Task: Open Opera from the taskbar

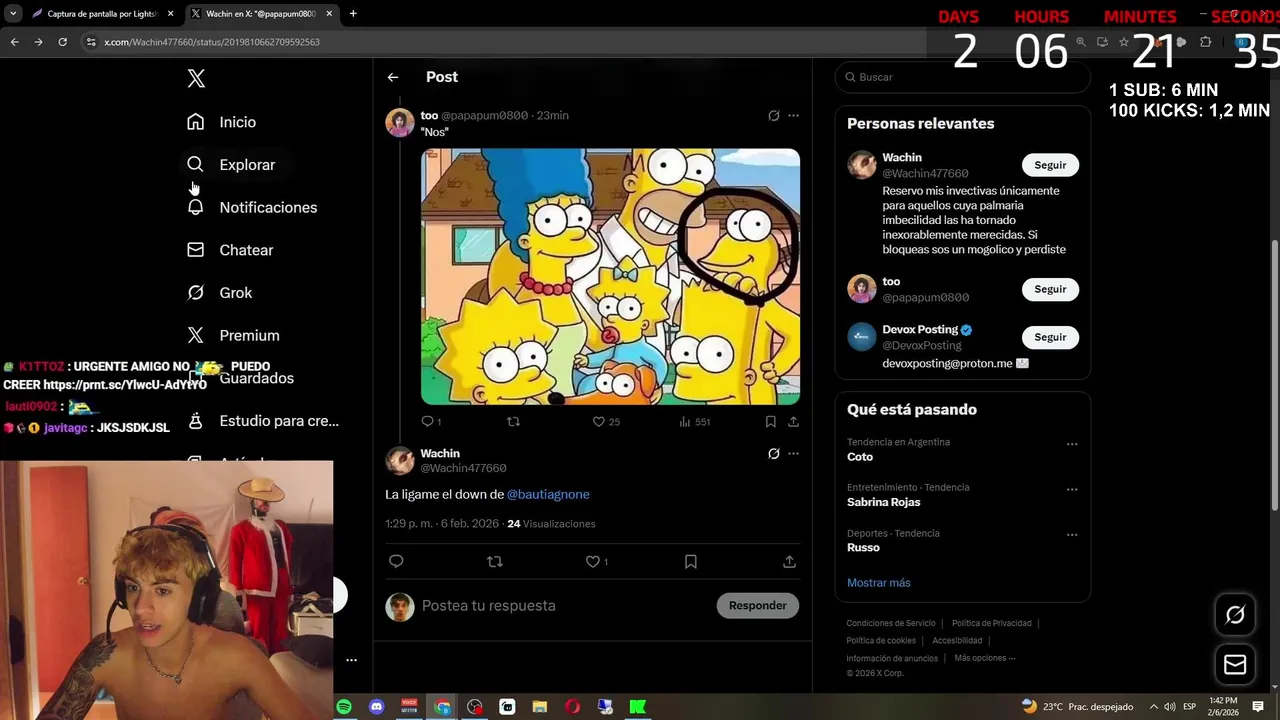Action: [573, 707]
